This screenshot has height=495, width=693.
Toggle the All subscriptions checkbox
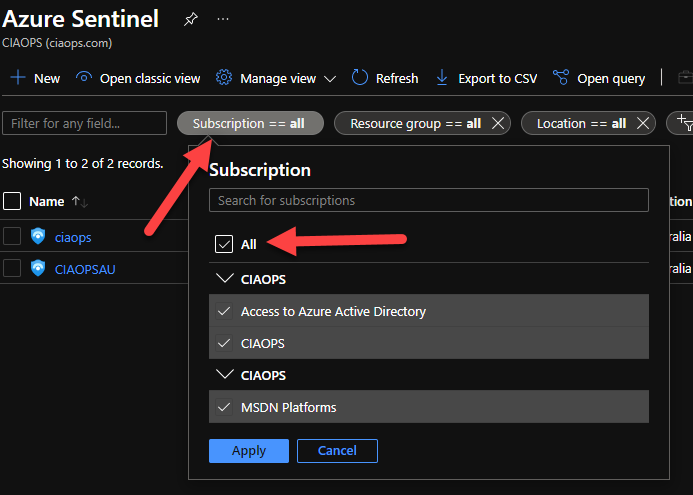pos(225,244)
